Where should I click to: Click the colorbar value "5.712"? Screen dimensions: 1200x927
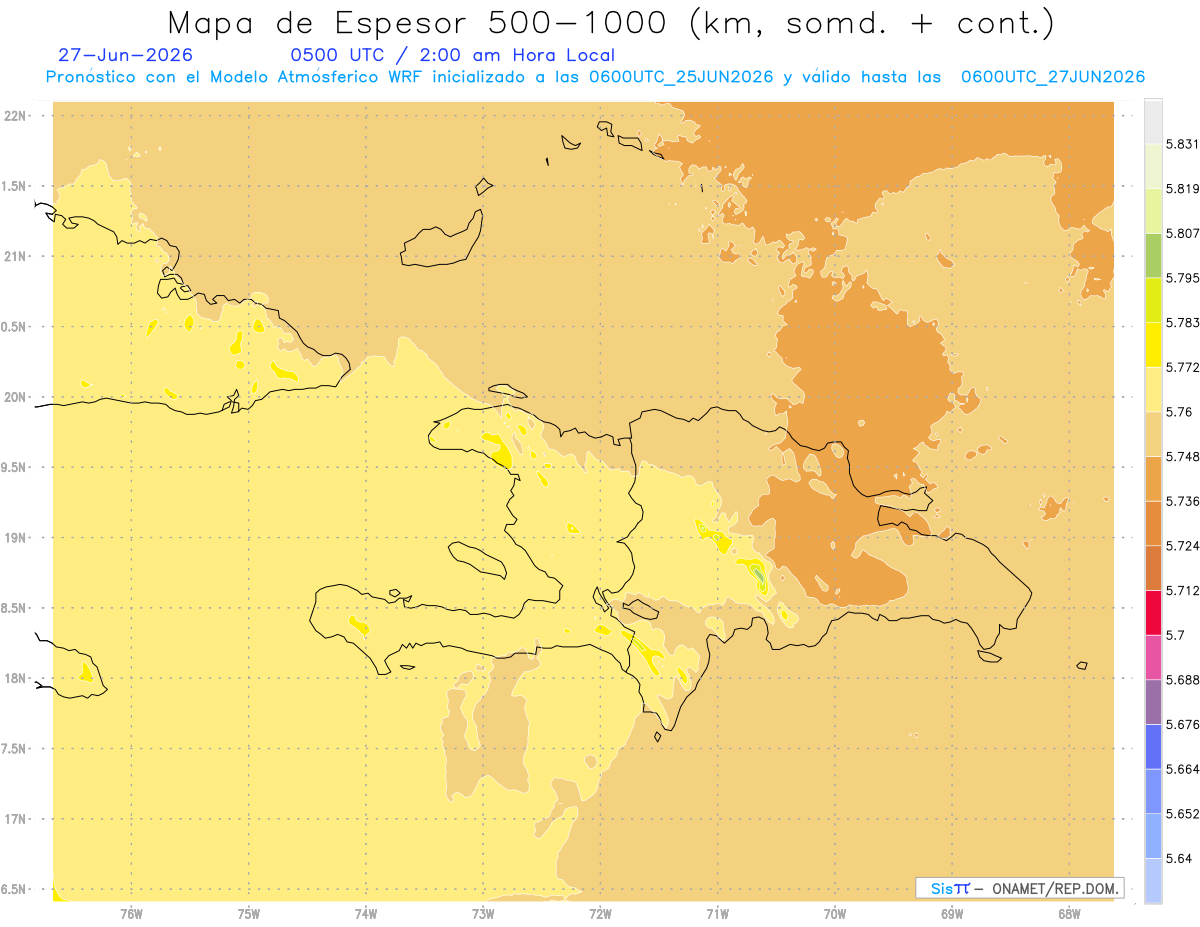coord(1182,590)
